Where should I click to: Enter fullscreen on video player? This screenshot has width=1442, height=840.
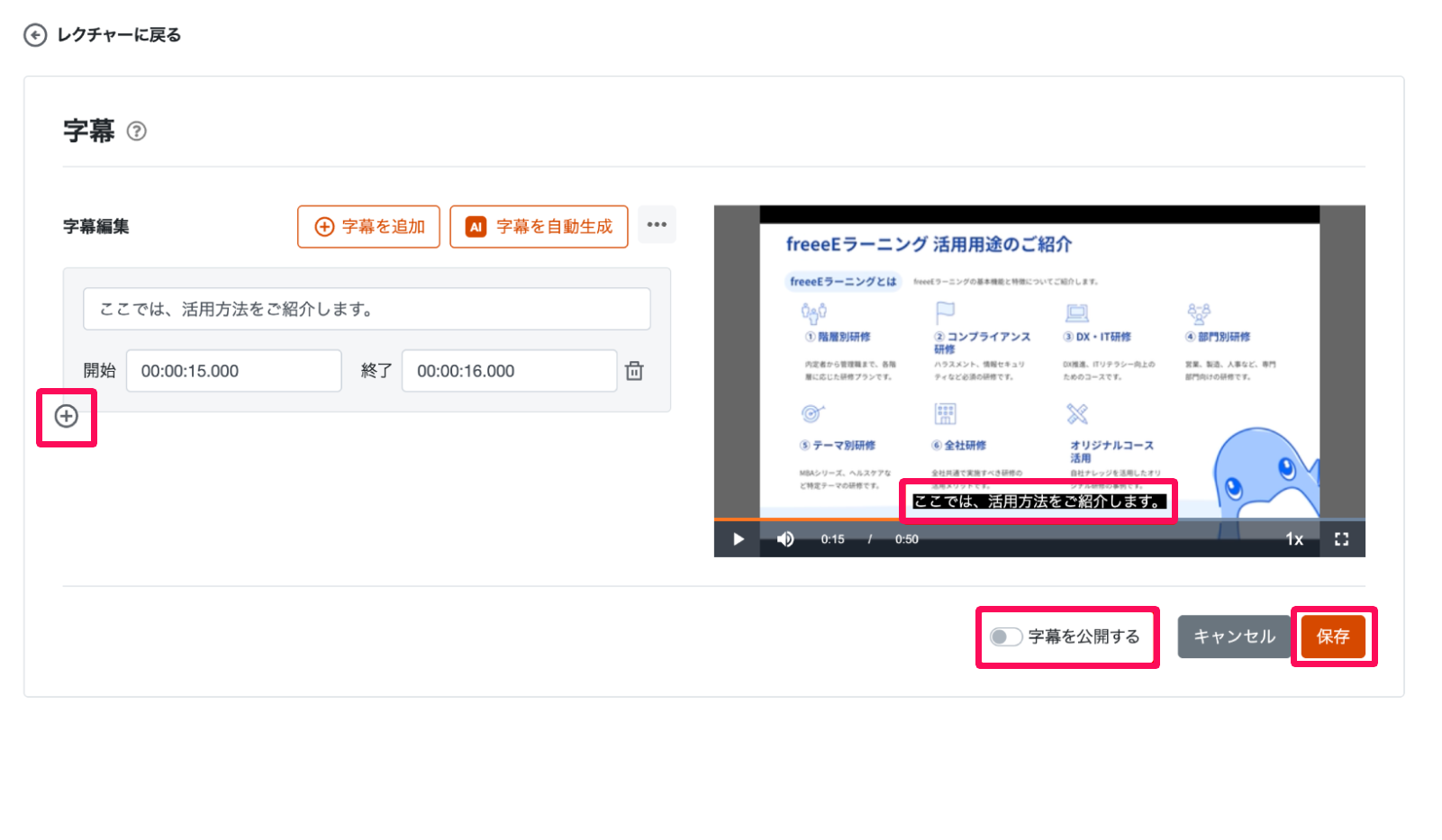(x=1341, y=539)
